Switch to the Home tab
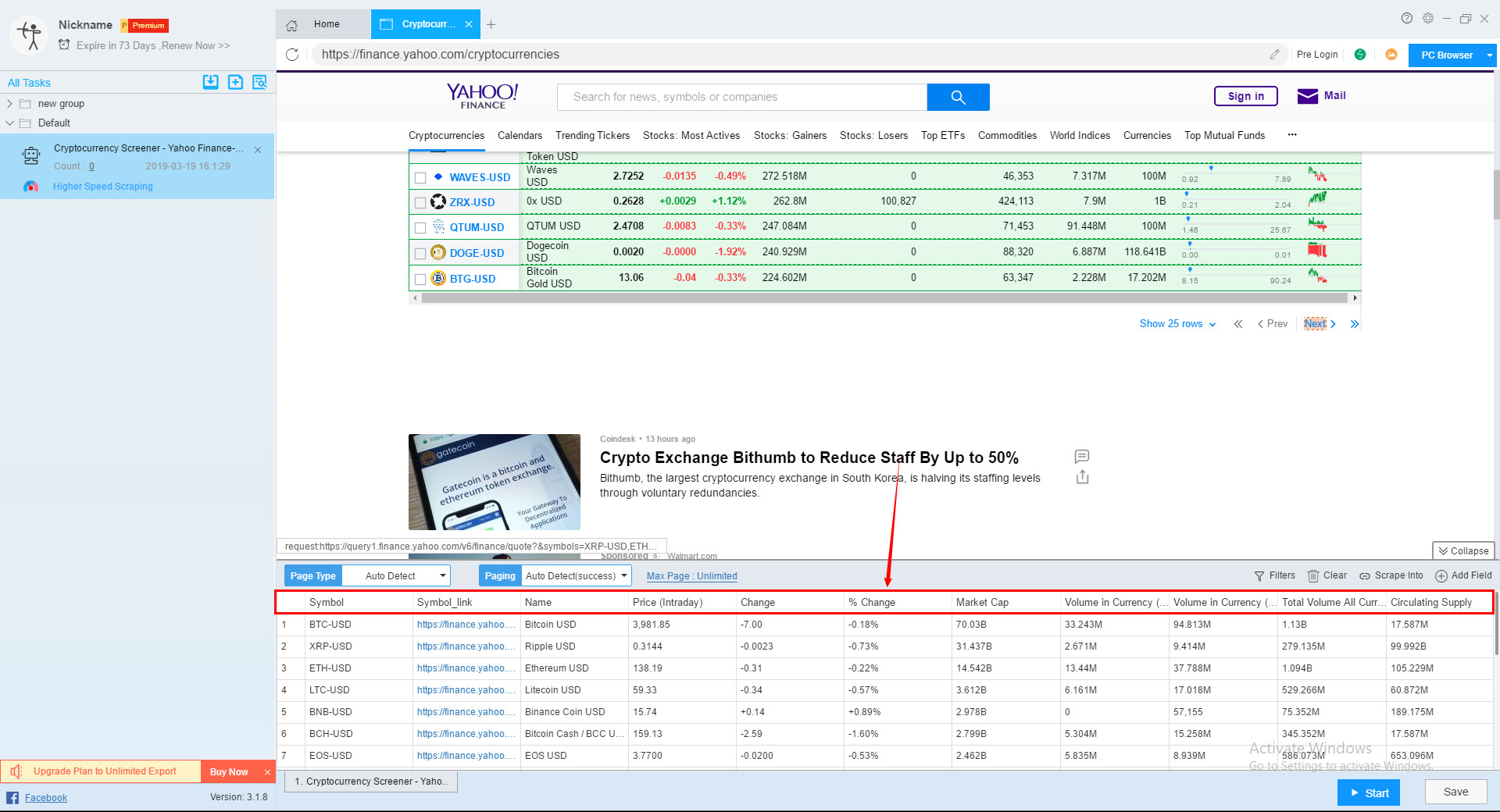Screen dimensions: 1500x812 pyautogui.click(x=323, y=25)
